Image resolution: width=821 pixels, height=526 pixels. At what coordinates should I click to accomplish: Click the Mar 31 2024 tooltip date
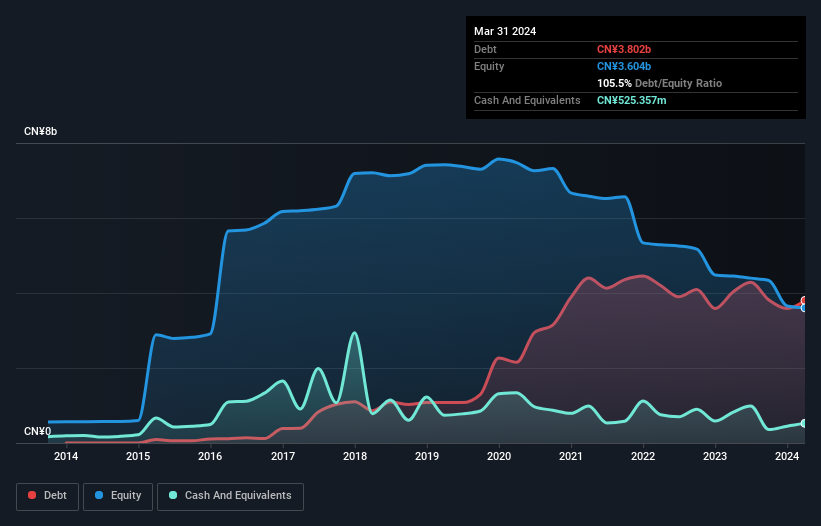point(505,31)
